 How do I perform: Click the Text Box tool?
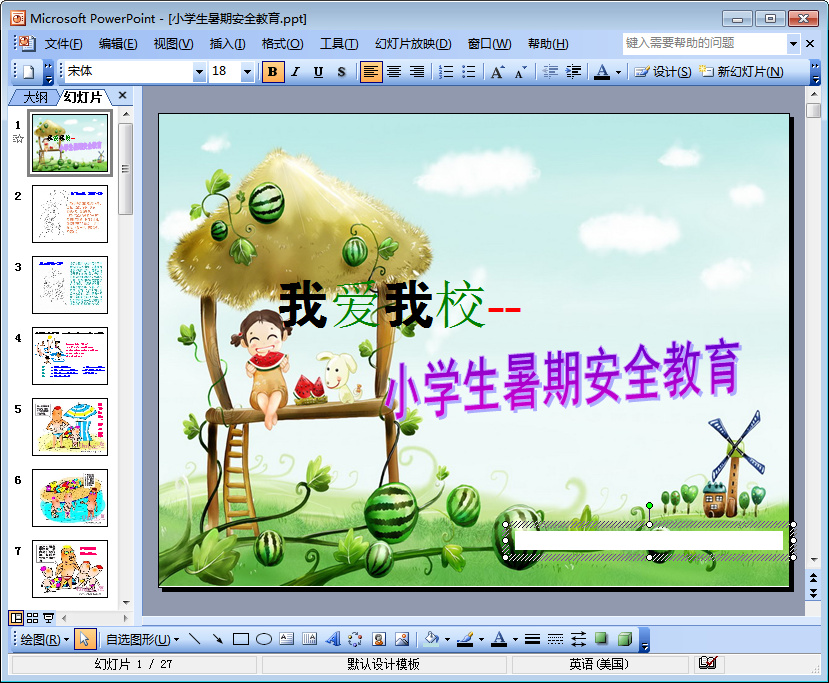coord(286,639)
